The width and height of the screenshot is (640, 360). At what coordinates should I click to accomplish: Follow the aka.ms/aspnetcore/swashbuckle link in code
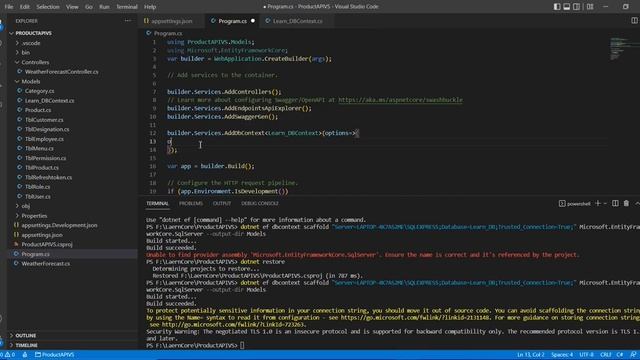coord(400,100)
